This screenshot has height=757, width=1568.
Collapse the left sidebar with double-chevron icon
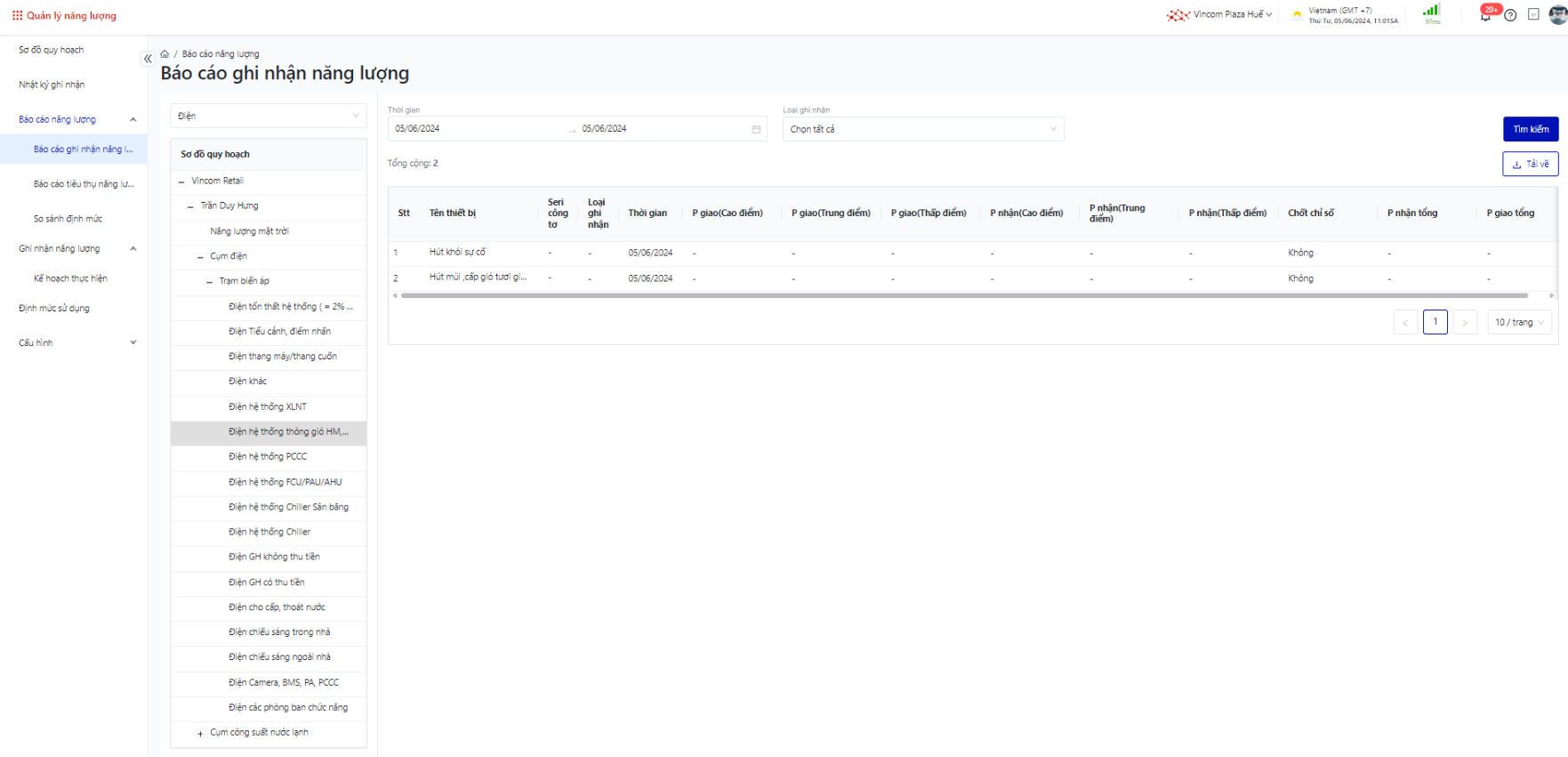click(x=148, y=59)
